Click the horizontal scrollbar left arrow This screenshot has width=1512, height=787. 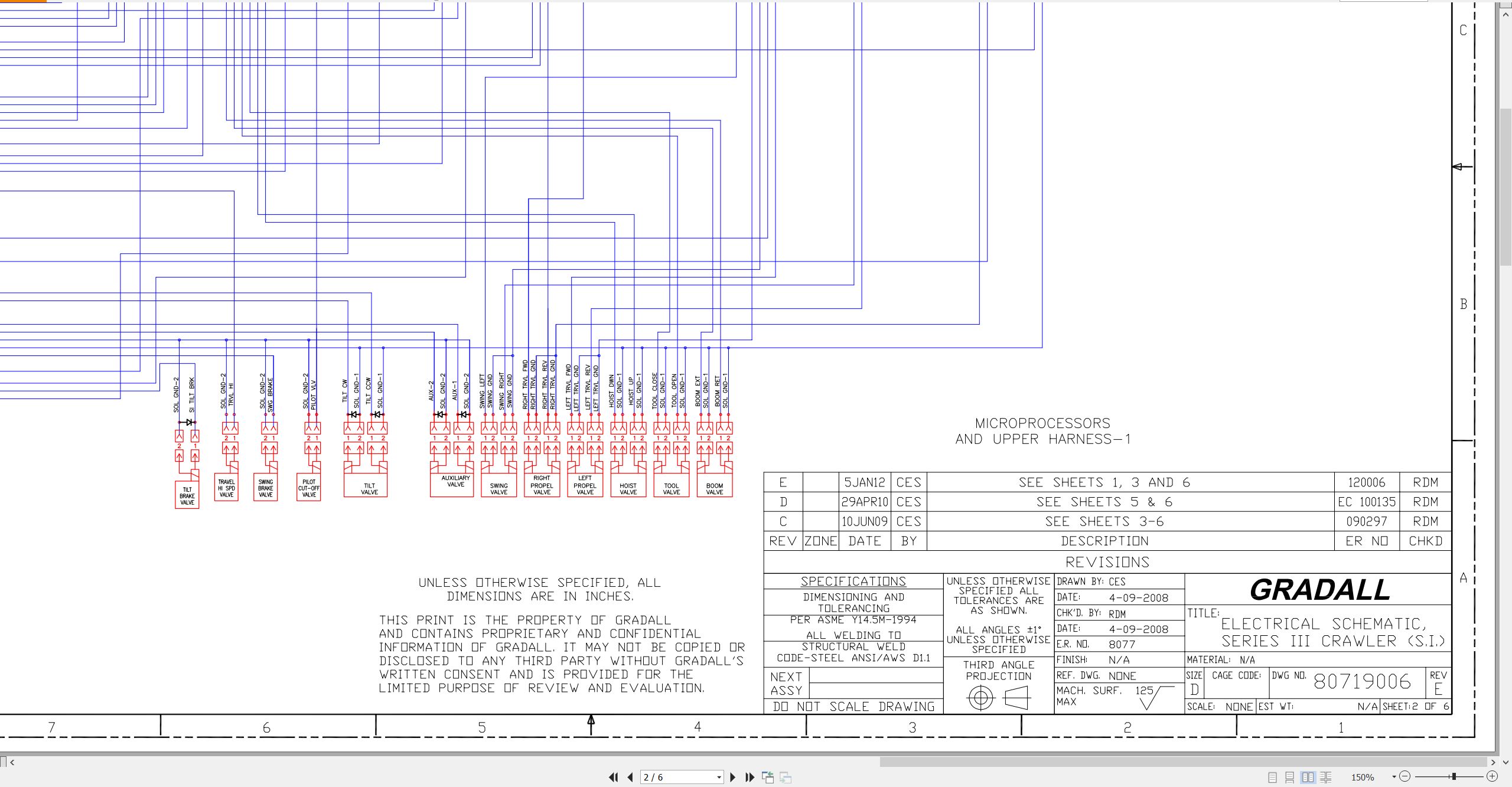[x=12, y=762]
